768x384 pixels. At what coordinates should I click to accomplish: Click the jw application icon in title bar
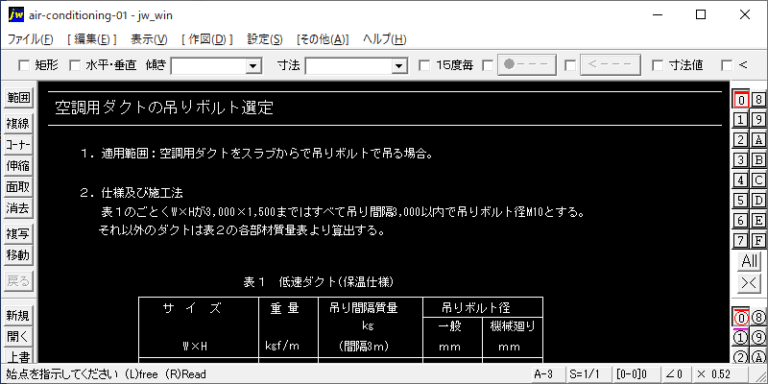(16, 15)
